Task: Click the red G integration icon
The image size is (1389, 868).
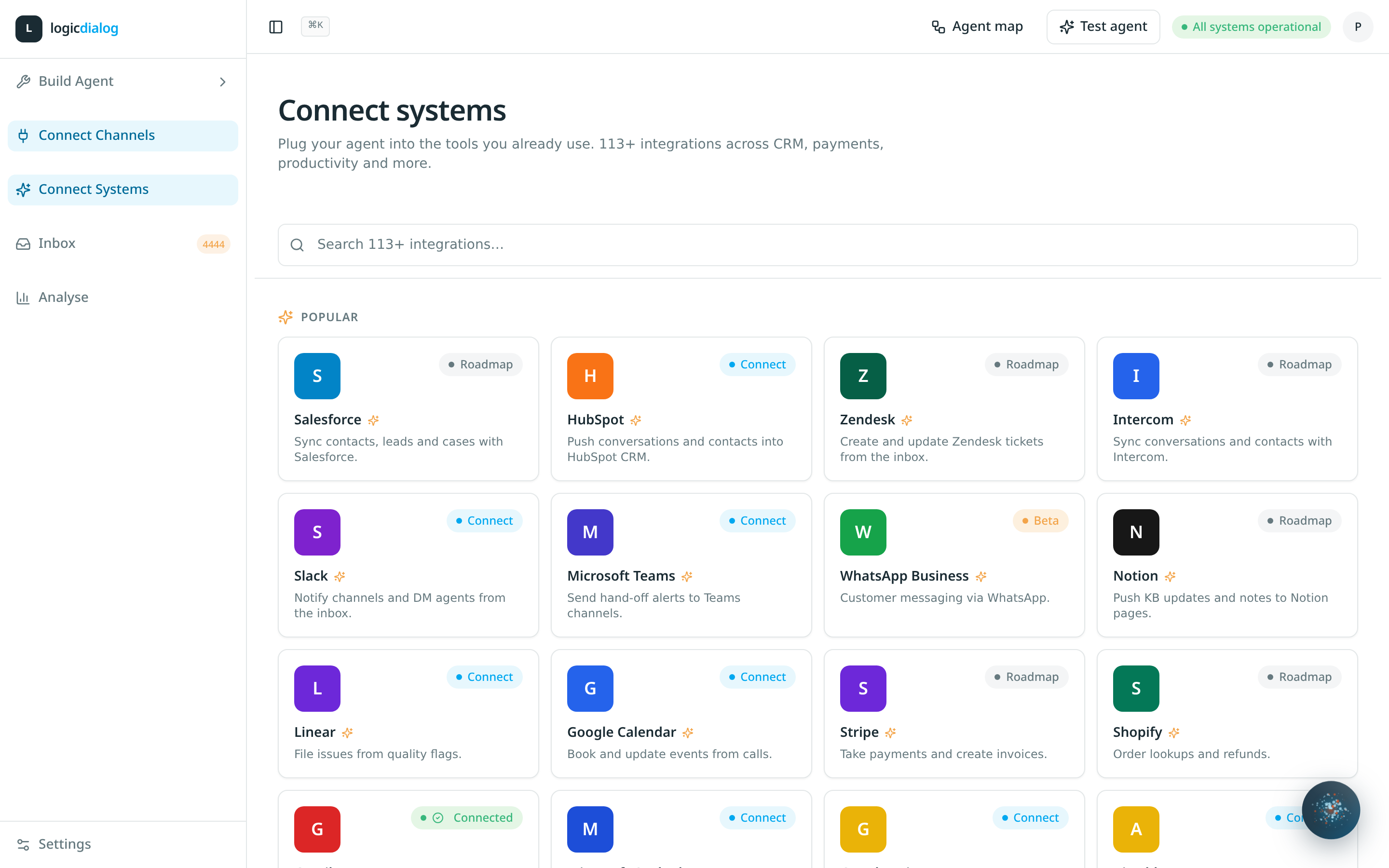Action: (317, 829)
